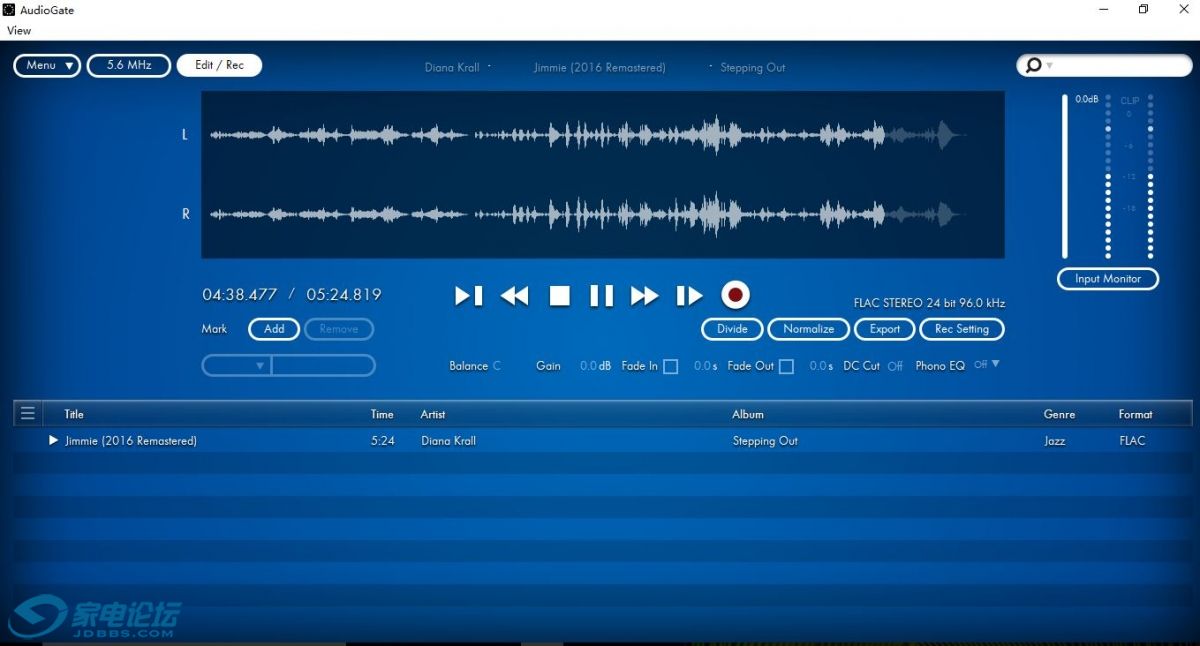Click the left channel waveform

click(x=588, y=134)
